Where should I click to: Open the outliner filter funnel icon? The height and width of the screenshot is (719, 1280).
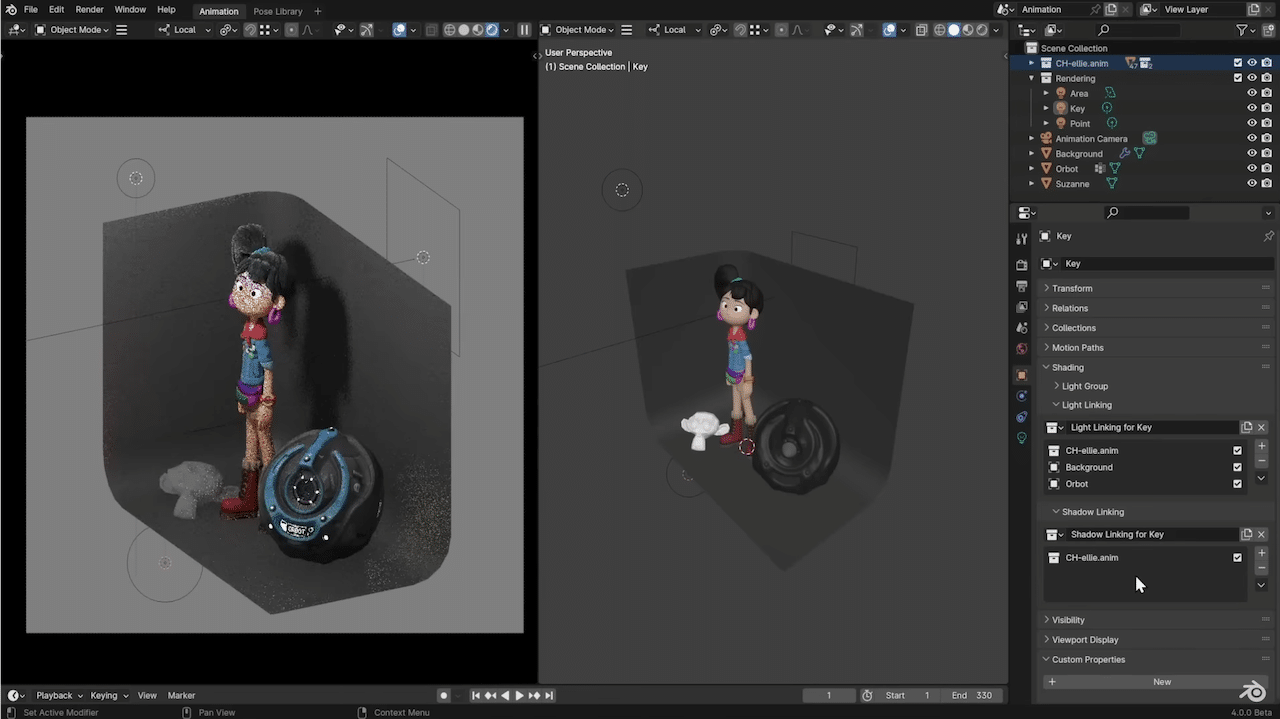coord(1241,30)
